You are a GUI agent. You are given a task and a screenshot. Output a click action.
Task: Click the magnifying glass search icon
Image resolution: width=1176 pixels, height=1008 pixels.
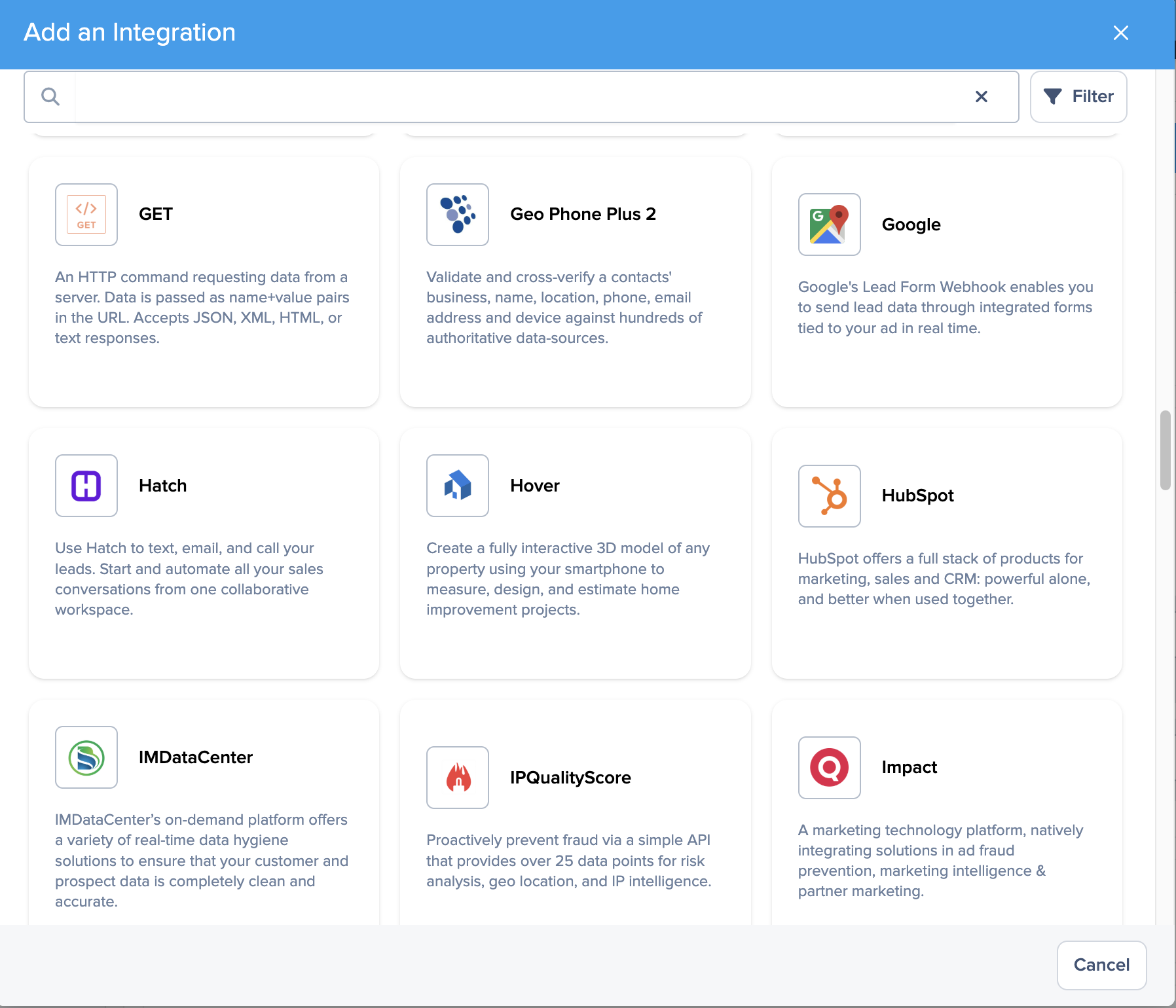50,97
